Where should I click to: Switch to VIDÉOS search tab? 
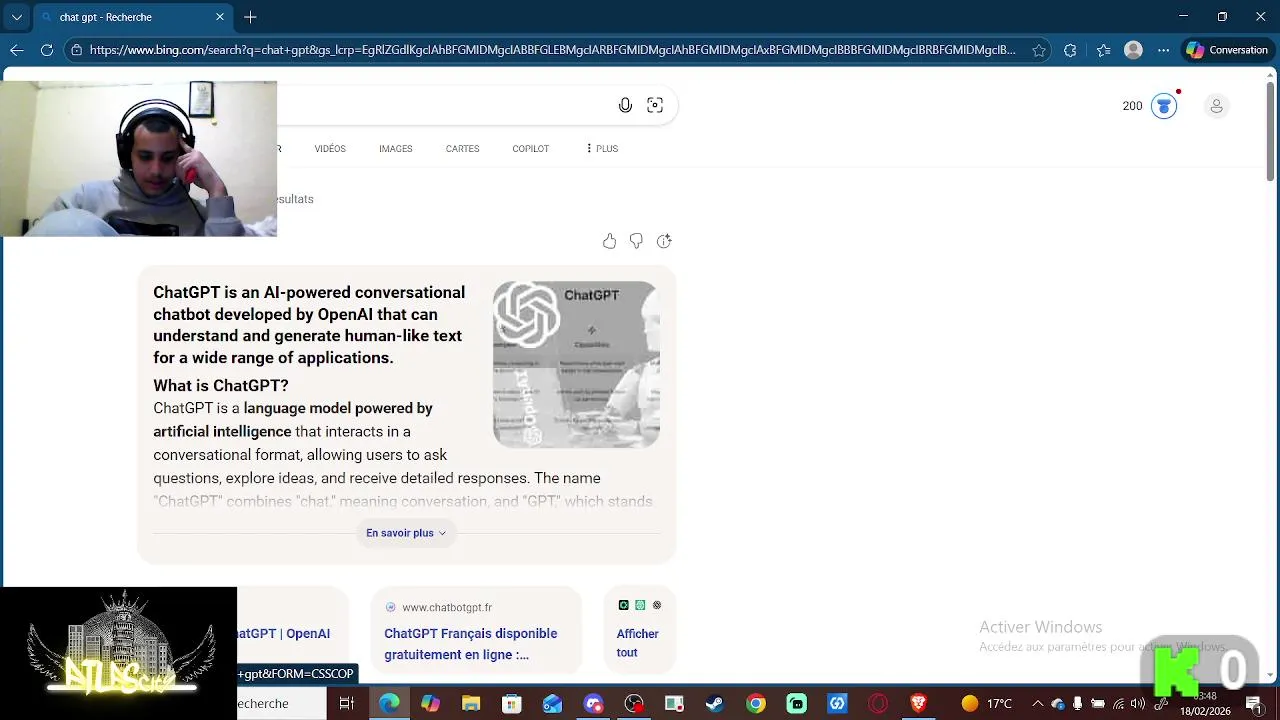[x=330, y=149]
